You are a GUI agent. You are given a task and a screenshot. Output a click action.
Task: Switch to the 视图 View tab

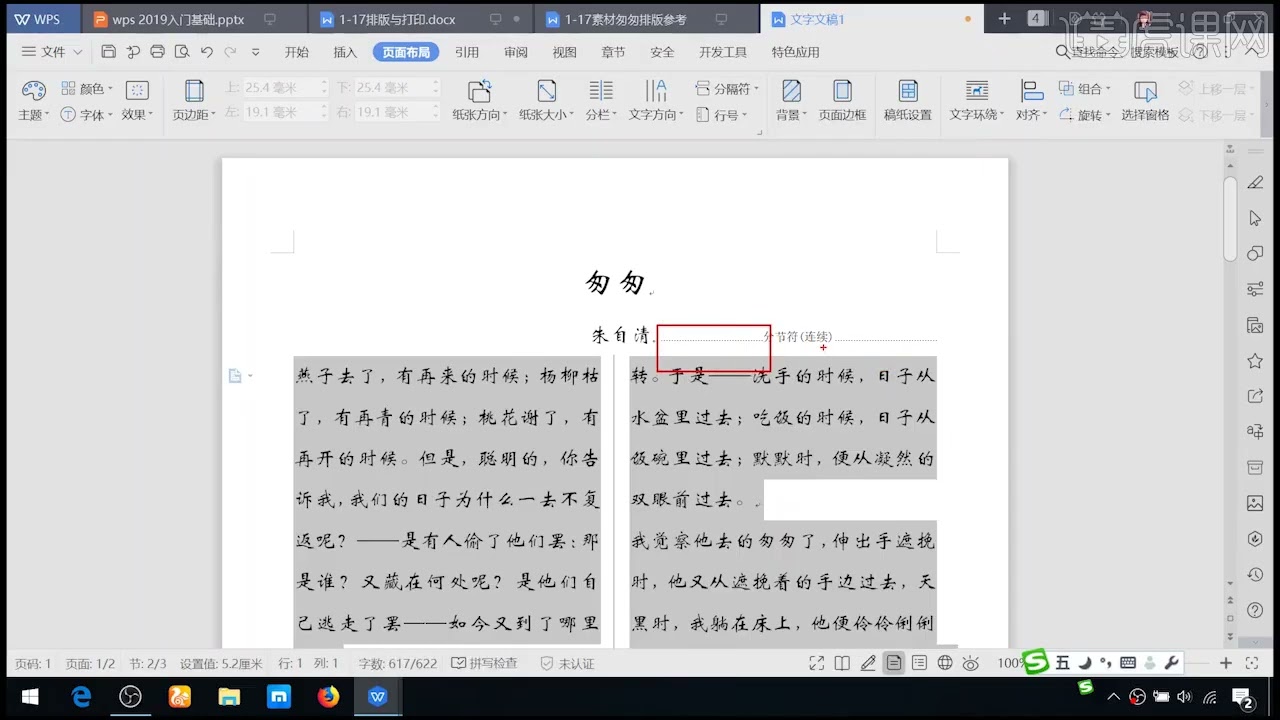click(x=565, y=52)
